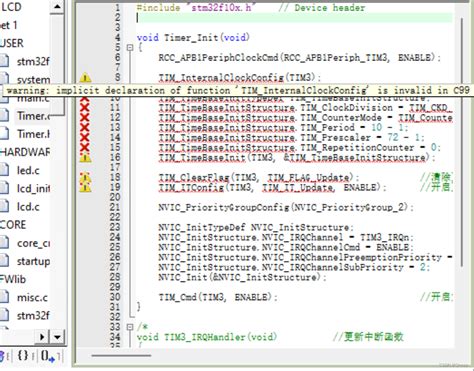The width and height of the screenshot is (474, 371).
Task: Click the editor vertical scrollbar thumb
Action: [x=462, y=142]
